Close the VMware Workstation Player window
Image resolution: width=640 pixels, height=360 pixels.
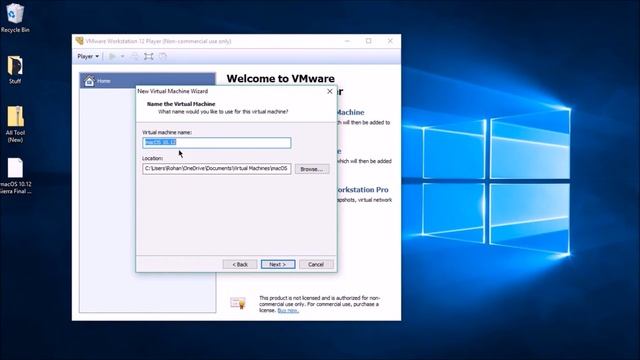click(390, 41)
